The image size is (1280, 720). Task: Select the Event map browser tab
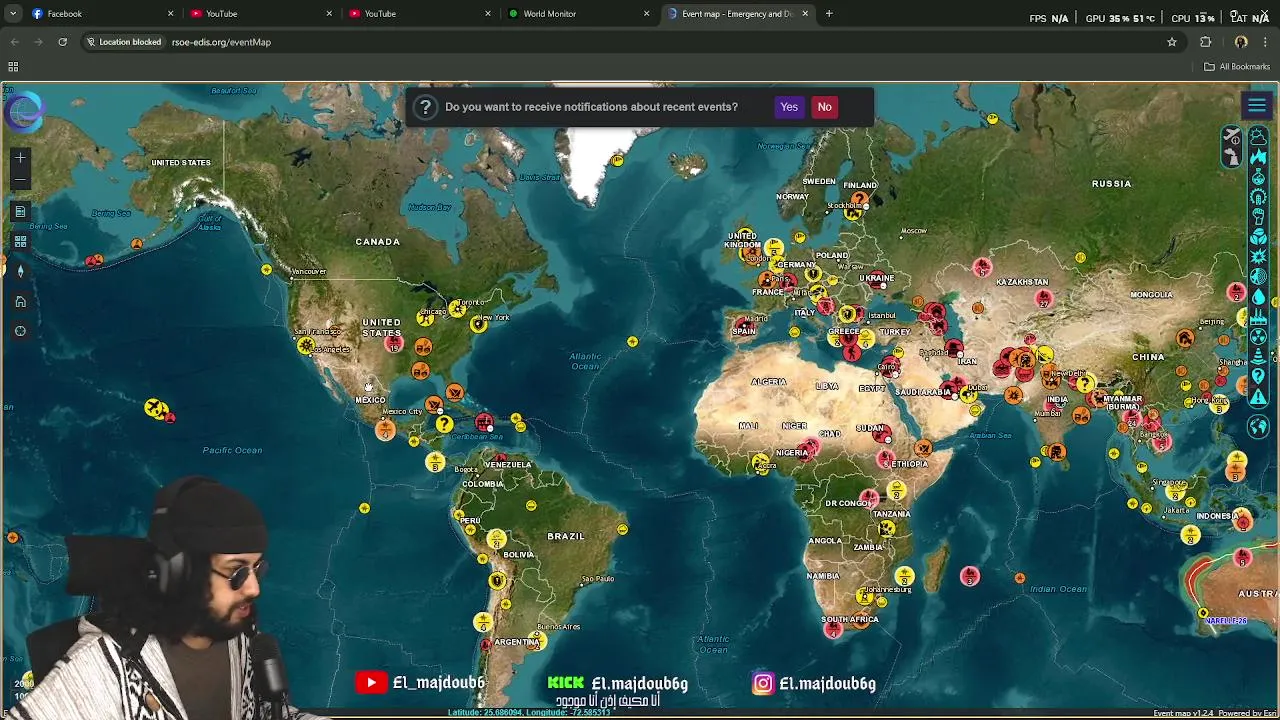click(x=737, y=14)
